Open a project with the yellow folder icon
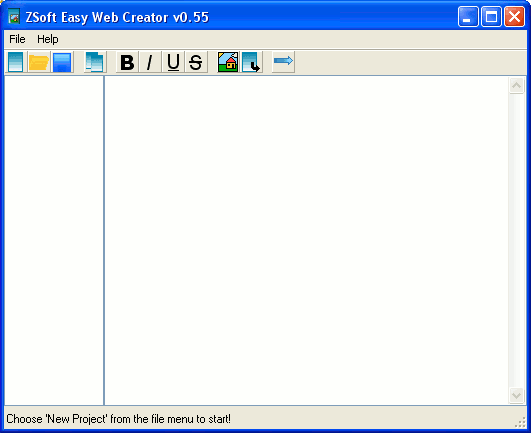 39,62
